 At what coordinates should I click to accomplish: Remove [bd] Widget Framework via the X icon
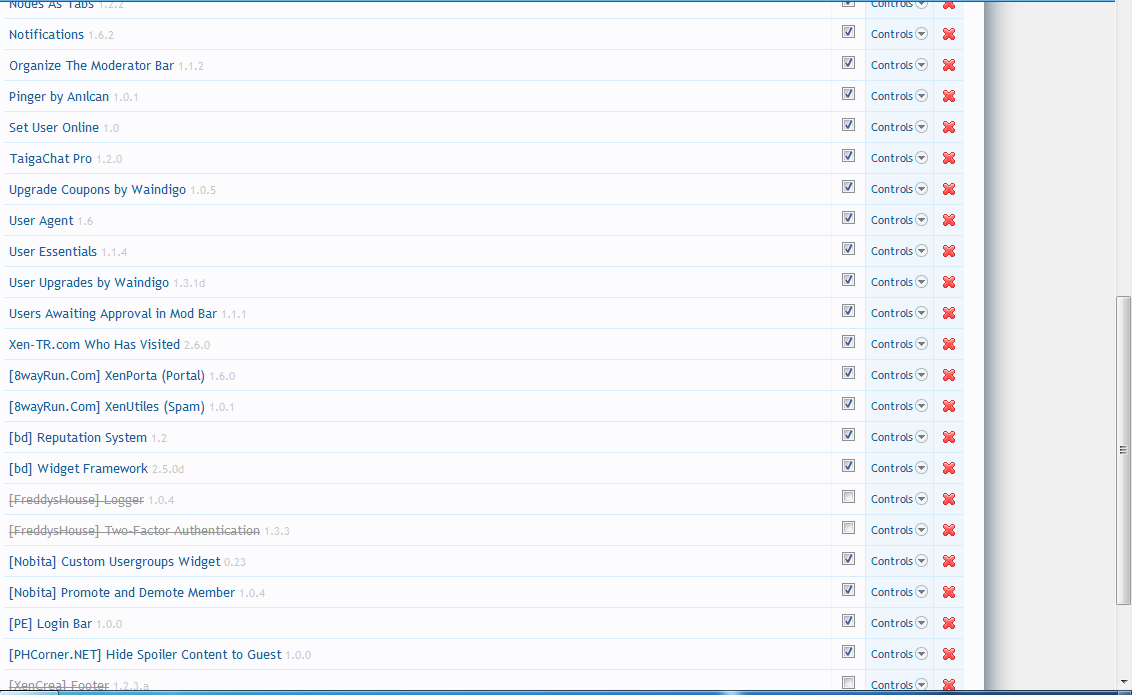tap(948, 467)
